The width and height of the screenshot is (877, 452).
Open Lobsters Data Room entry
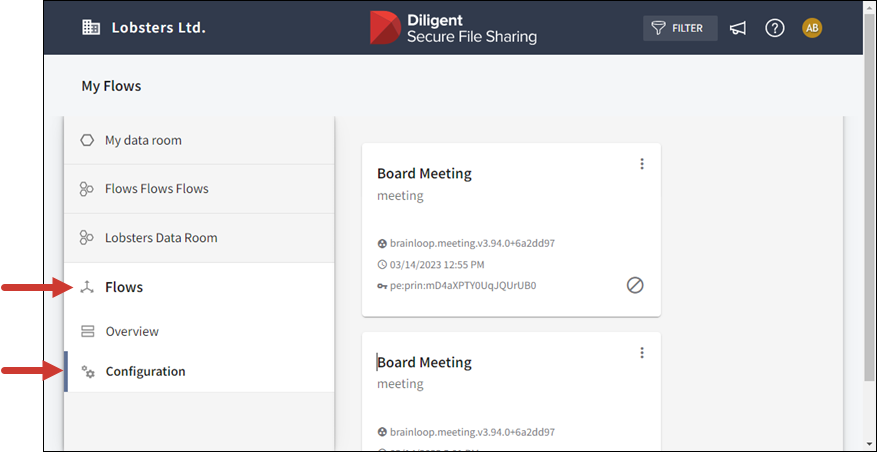point(160,238)
